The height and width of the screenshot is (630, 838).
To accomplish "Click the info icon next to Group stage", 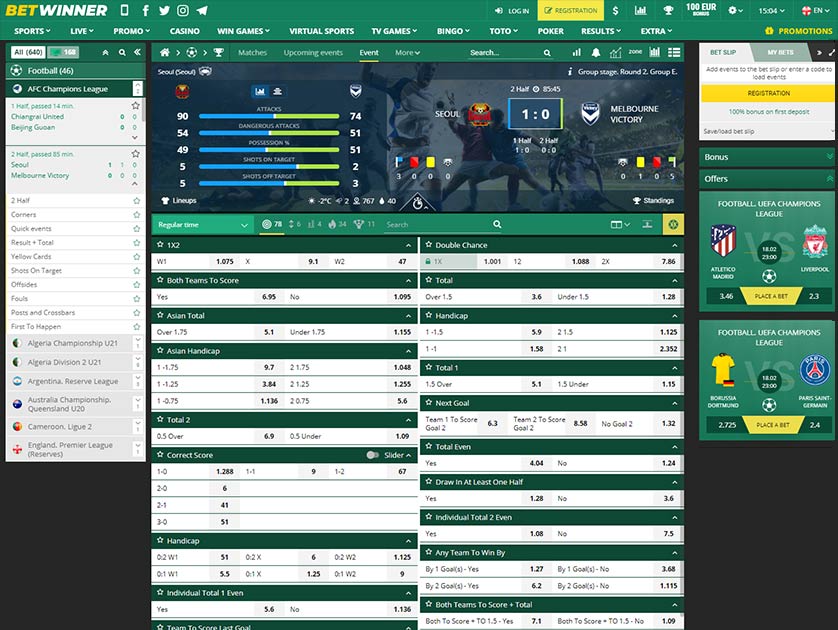I will click(570, 71).
